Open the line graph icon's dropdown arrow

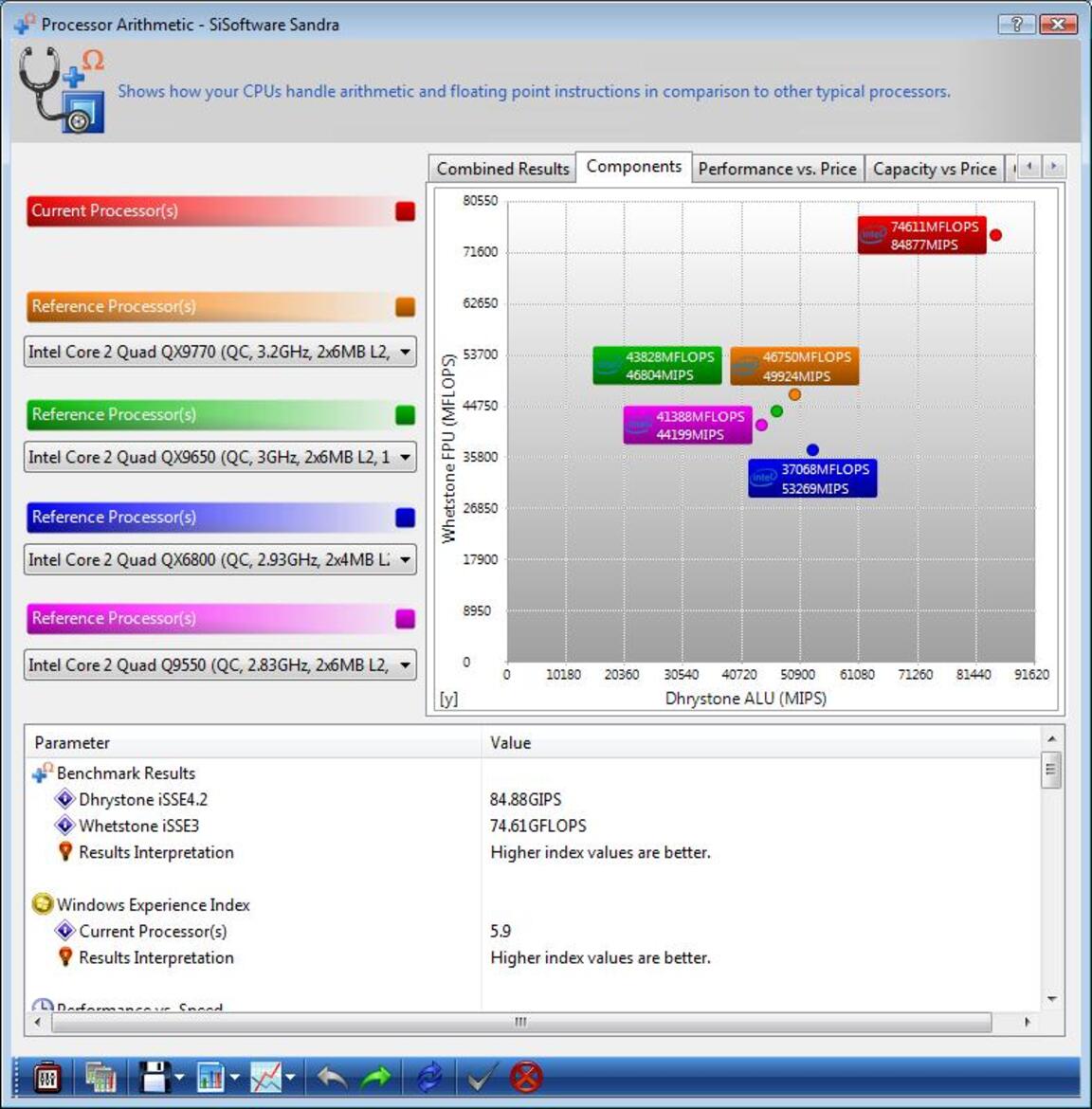pos(290,1078)
